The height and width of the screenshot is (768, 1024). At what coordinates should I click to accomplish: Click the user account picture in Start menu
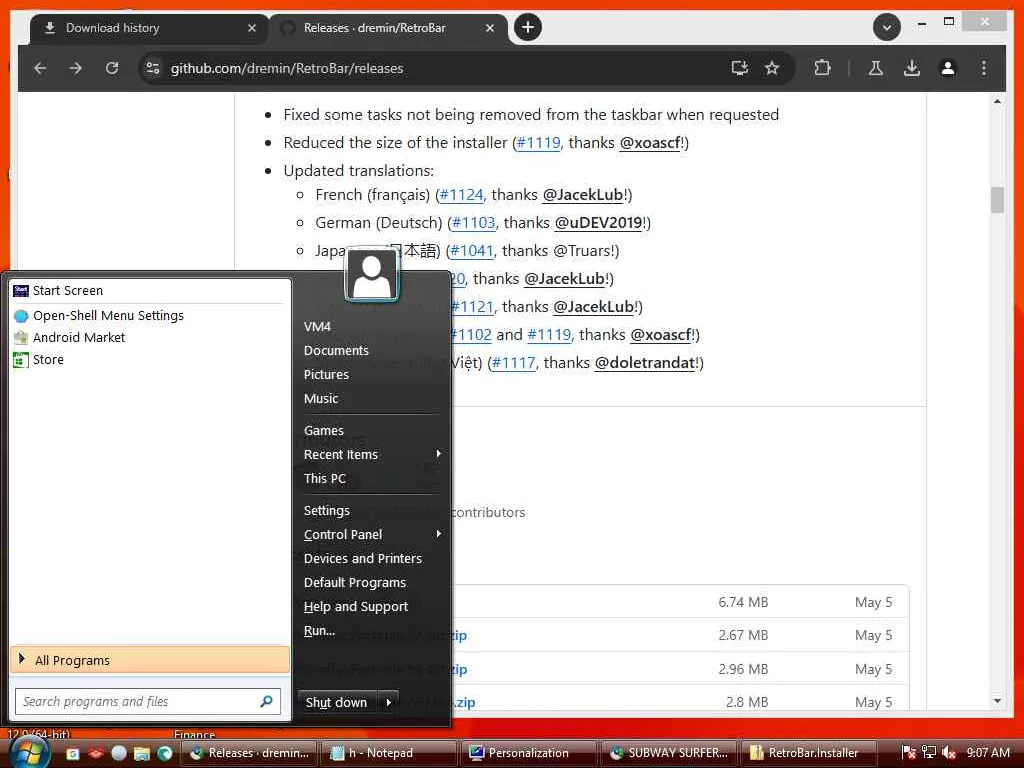[372, 274]
